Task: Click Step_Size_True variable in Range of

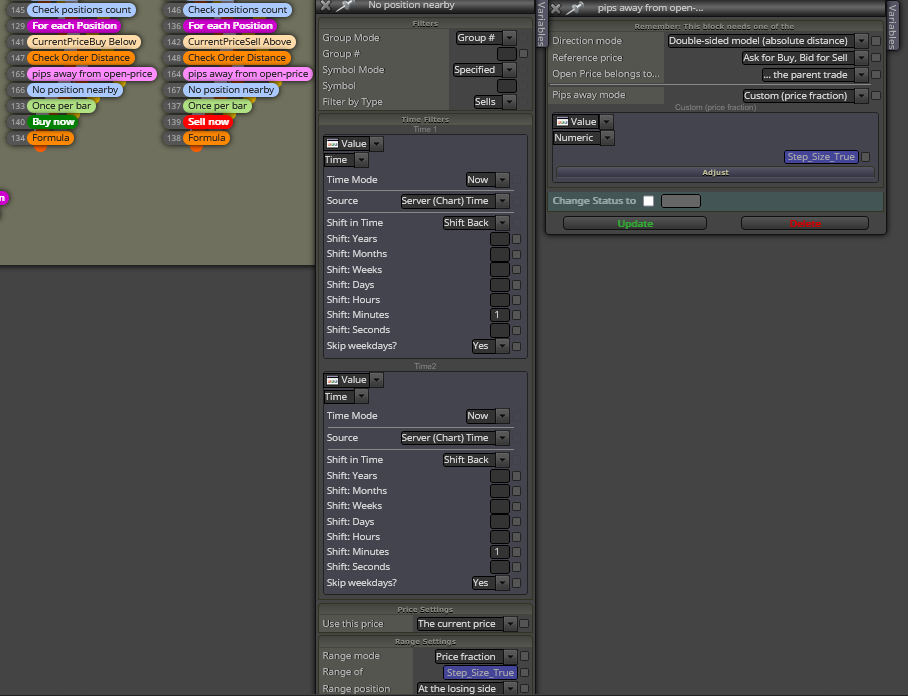Action: [480, 673]
